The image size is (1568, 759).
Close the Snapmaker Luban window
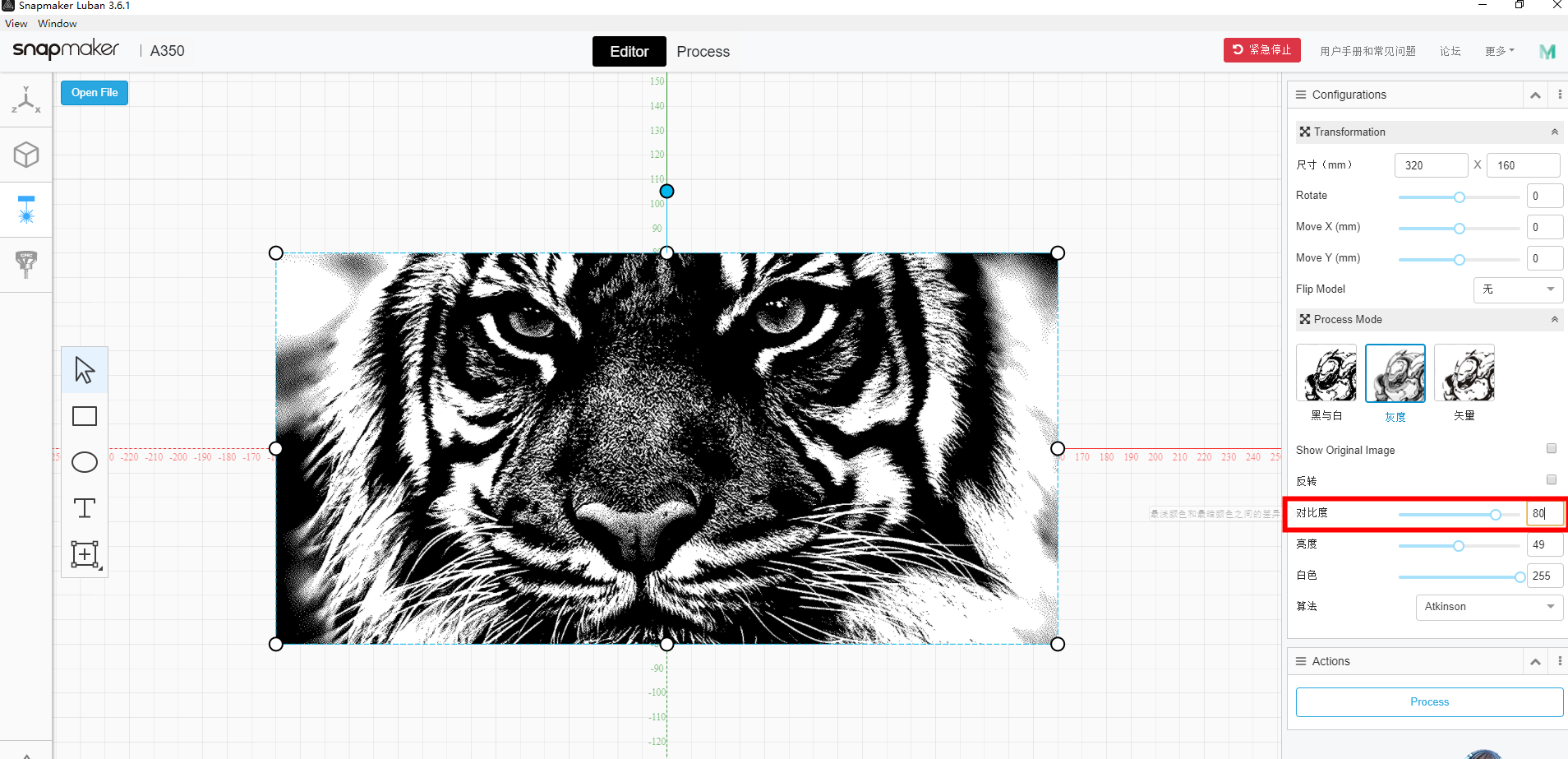1556,5
